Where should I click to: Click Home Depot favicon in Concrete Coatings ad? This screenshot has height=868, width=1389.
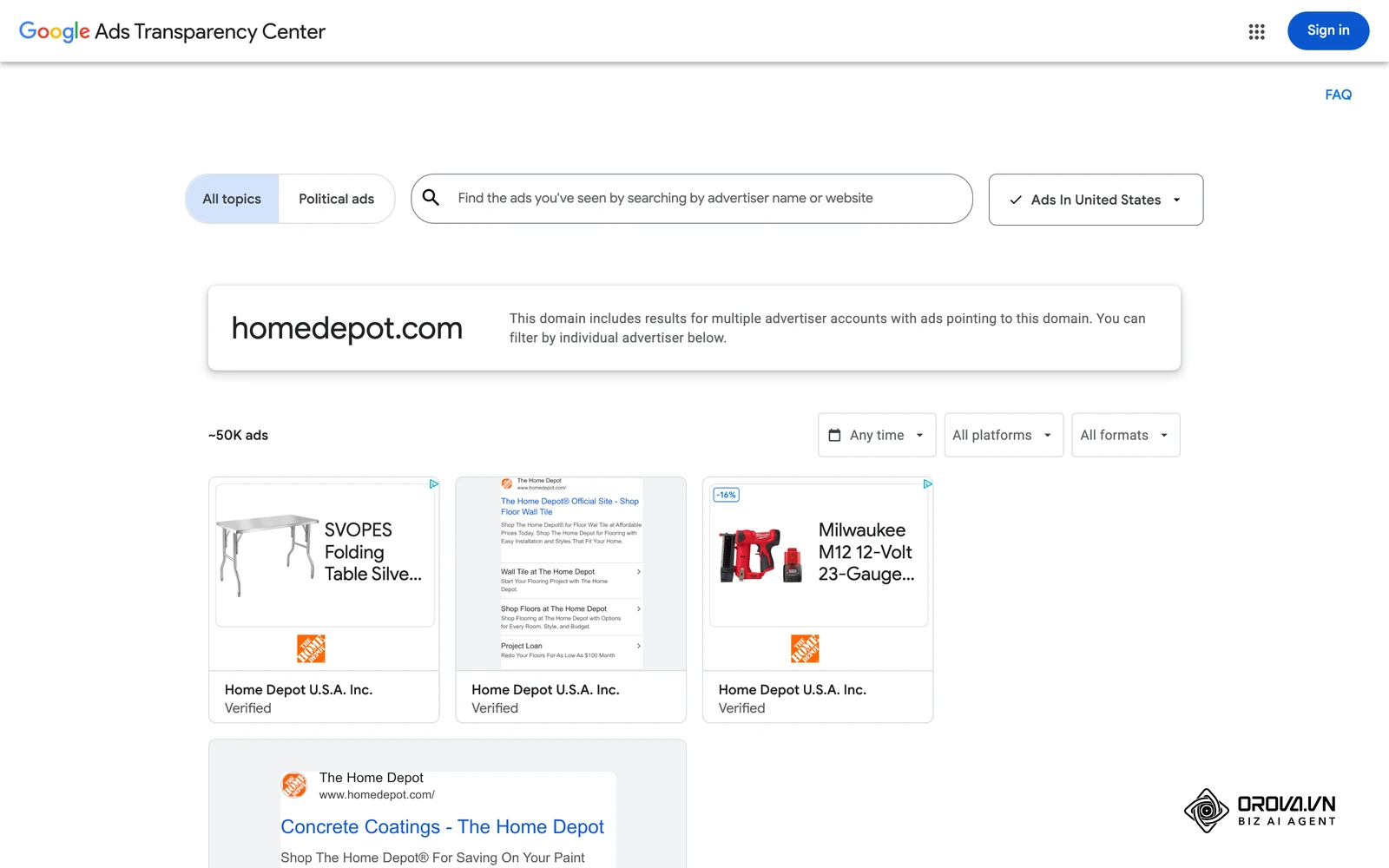point(295,785)
